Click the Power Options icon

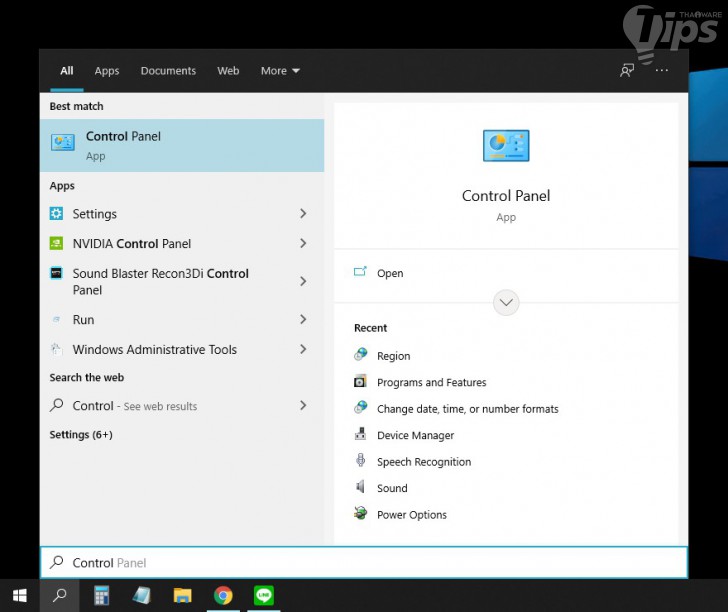[360, 513]
